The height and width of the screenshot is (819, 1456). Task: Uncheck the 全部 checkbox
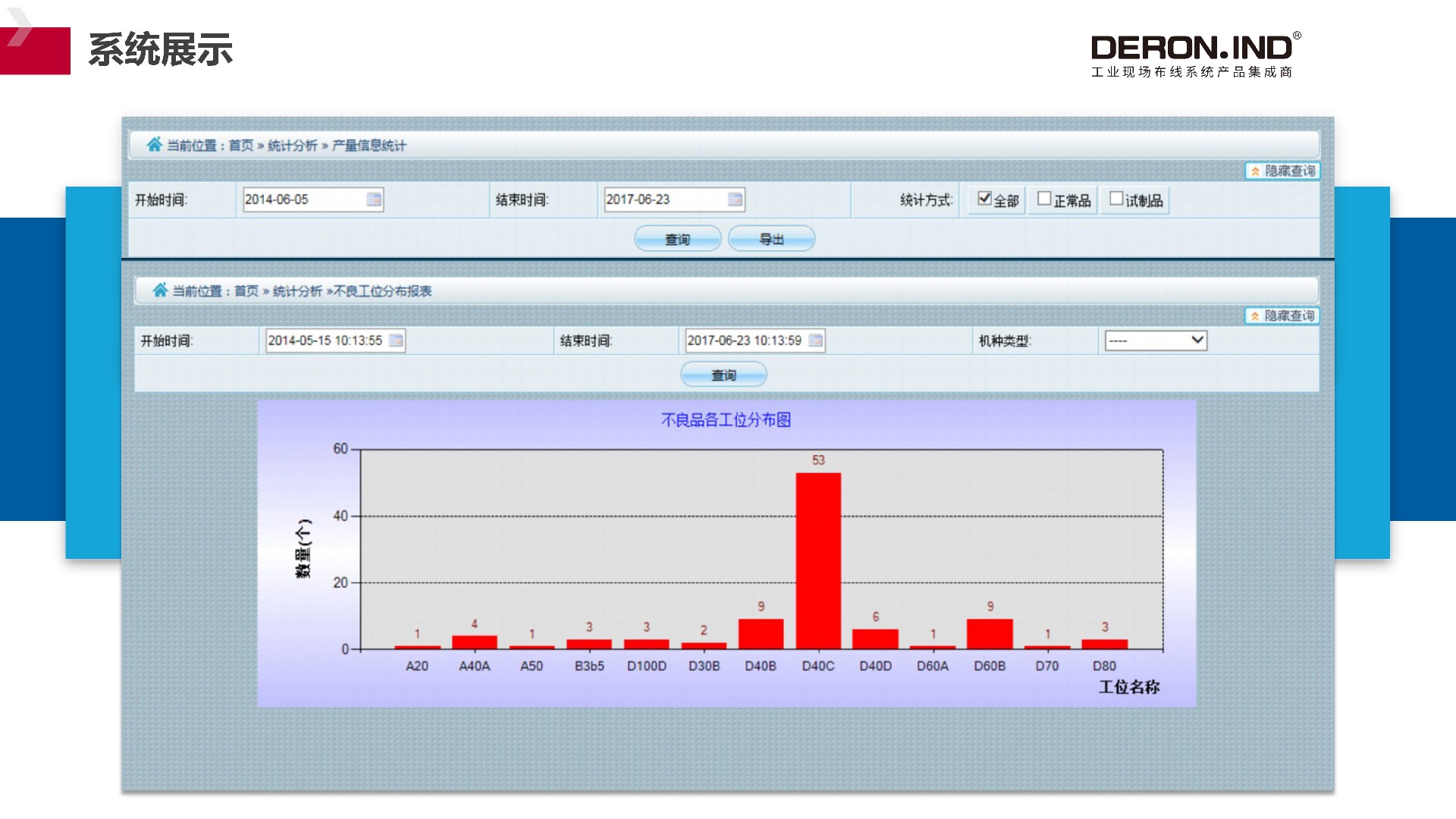point(984,199)
